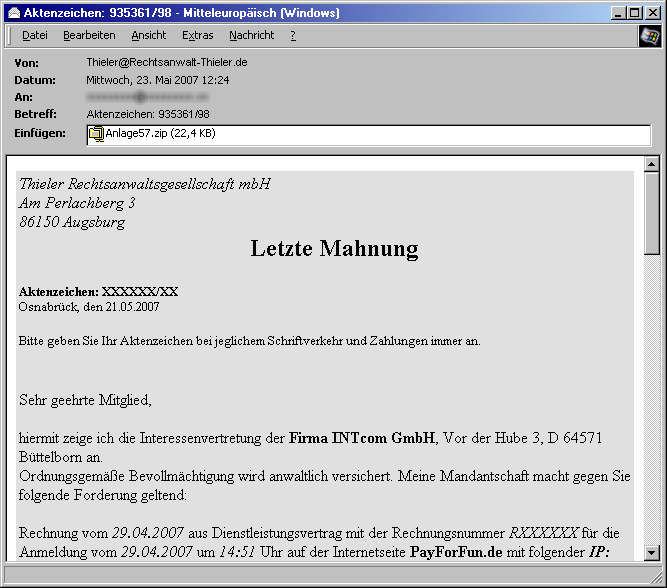
Task: Click the vertical scrollbar thumb
Action: 652,213
